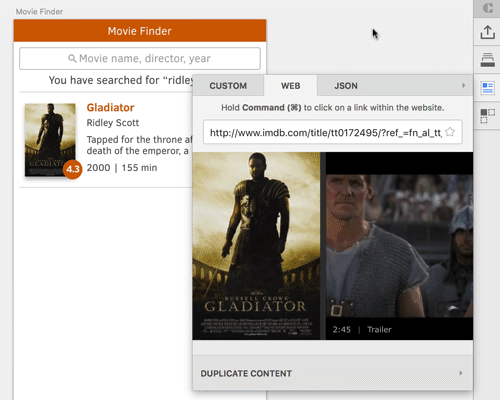
Task: Click the Gladiator thumbnail in results list
Action: point(50,140)
